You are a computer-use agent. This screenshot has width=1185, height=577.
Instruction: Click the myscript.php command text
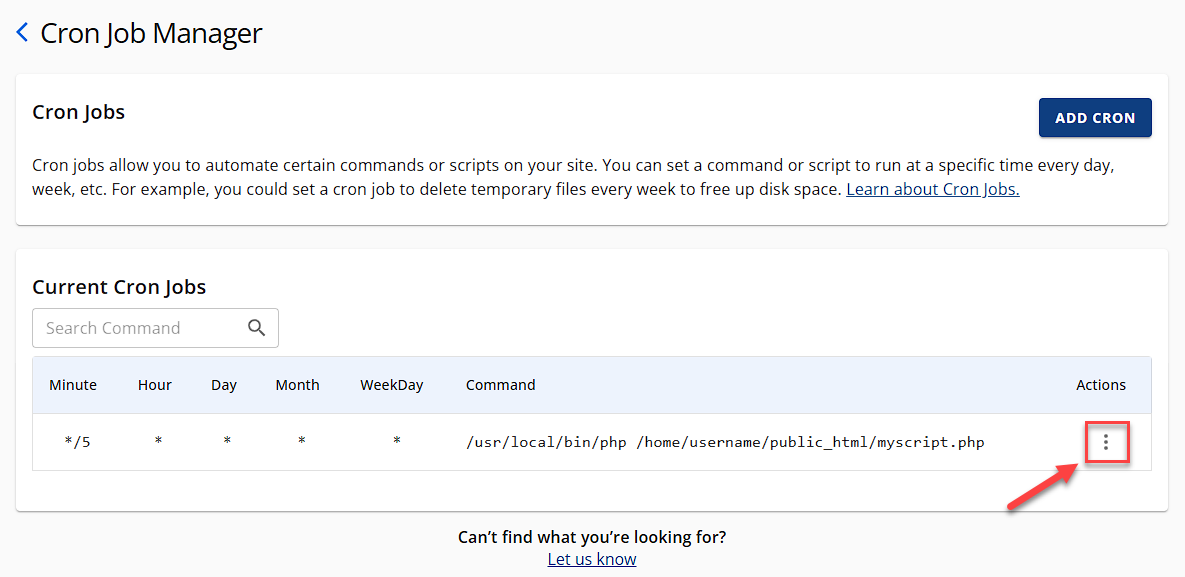pos(725,442)
